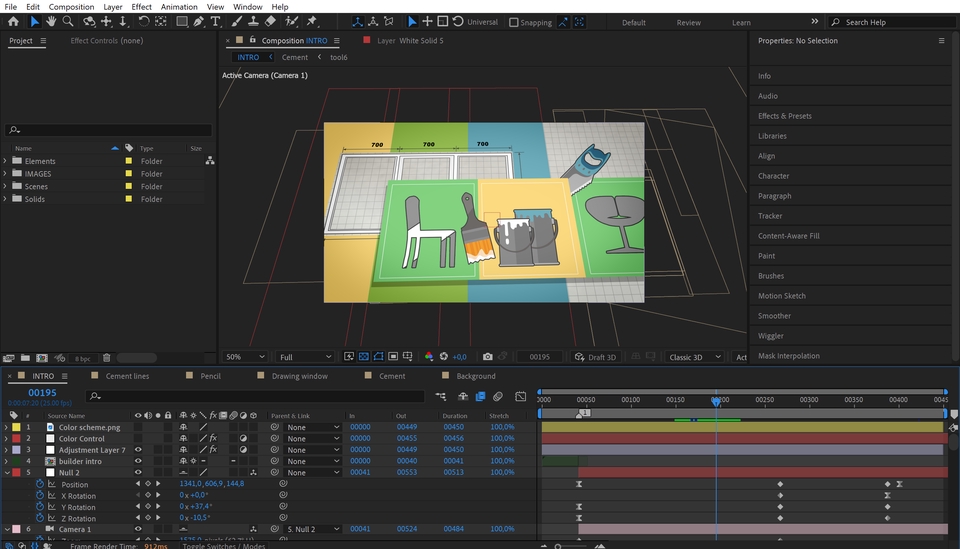
Task: Enable the Snapping checkbox
Action: (514, 22)
